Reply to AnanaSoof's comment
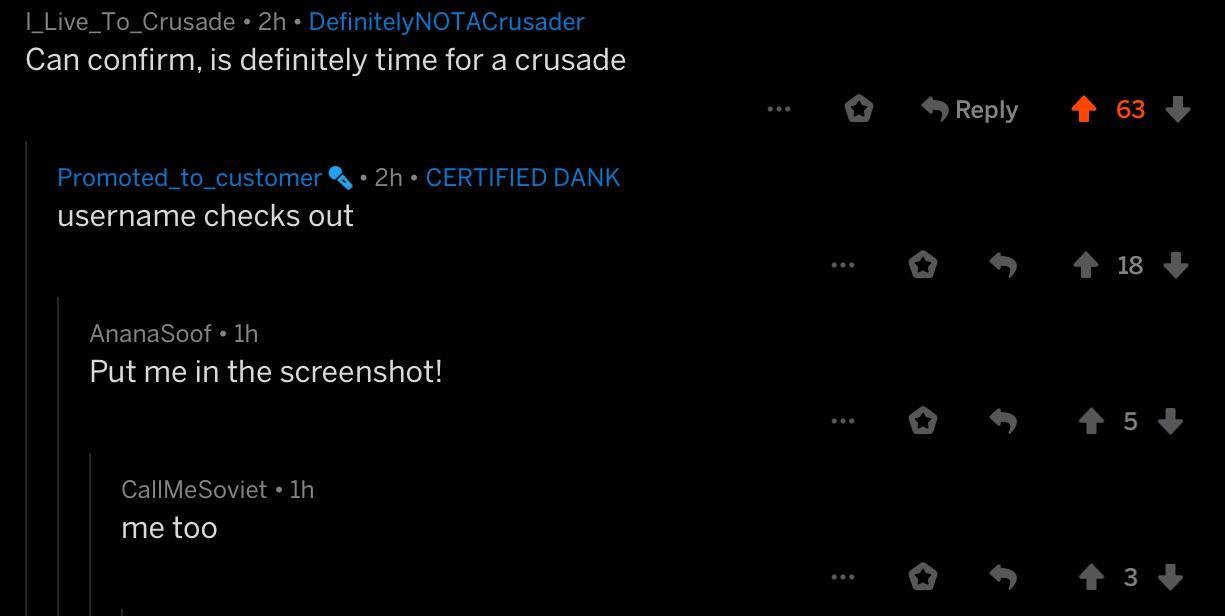The height and width of the screenshot is (616, 1225). pyautogui.click(x=1002, y=421)
